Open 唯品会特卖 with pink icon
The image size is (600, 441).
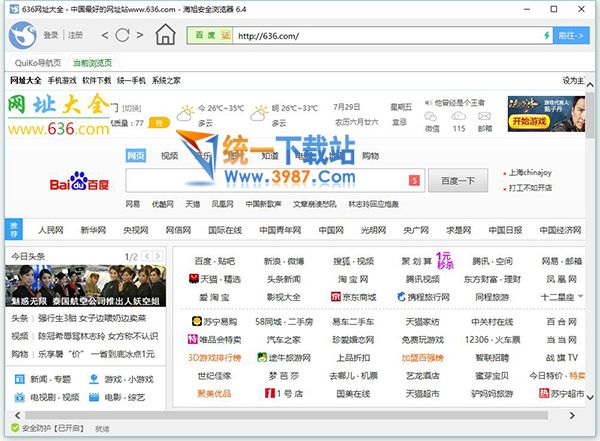pyautogui.click(x=215, y=339)
